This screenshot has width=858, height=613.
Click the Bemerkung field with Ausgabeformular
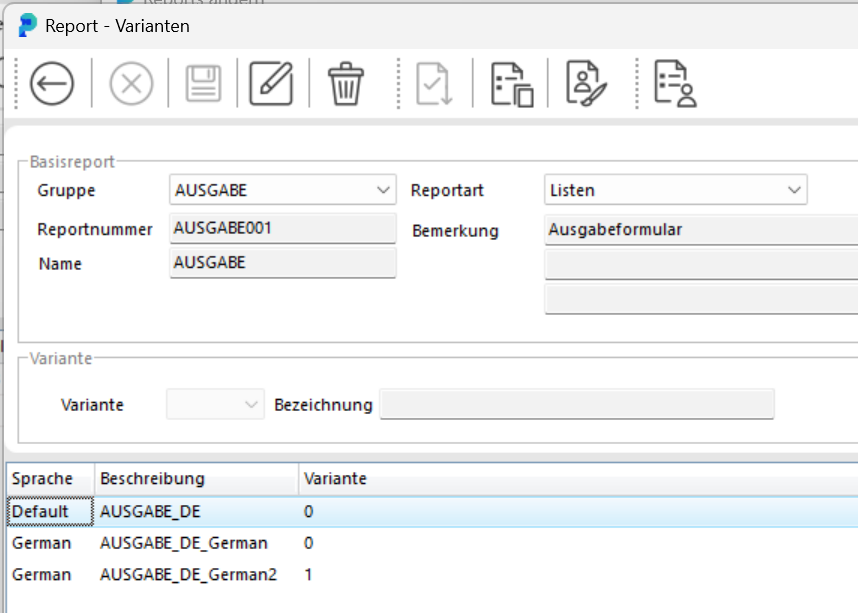701,230
